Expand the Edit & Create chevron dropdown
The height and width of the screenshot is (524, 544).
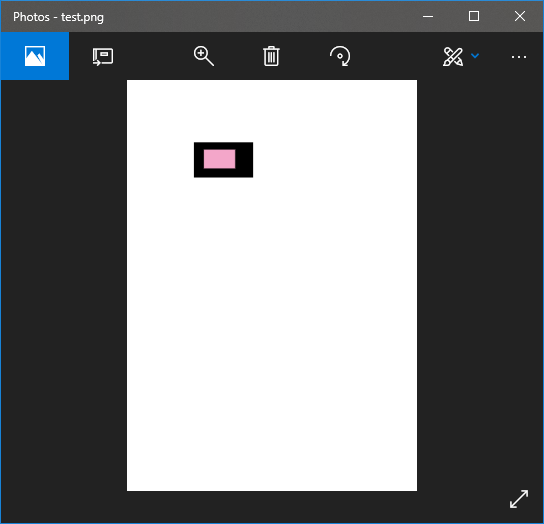[x=475, y=56]
